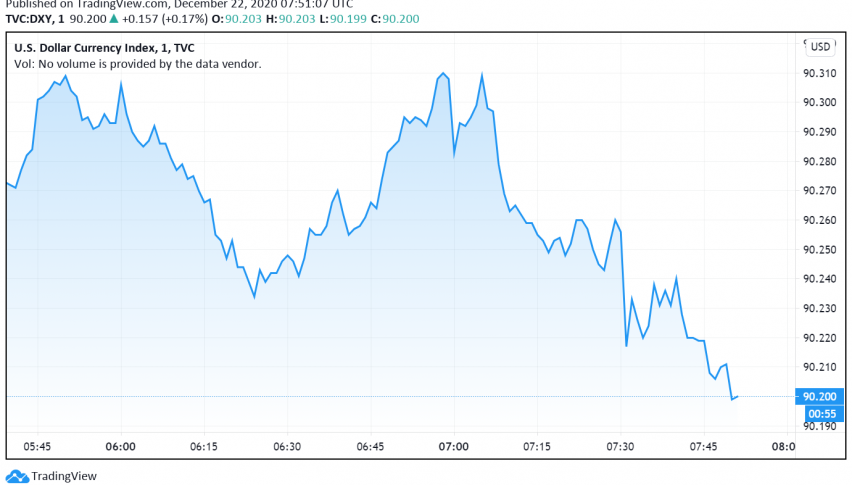Viewport: 852px width, 485px height.
Task: Click the 90.220 price axis label
Action: click(x=819, y=338)
